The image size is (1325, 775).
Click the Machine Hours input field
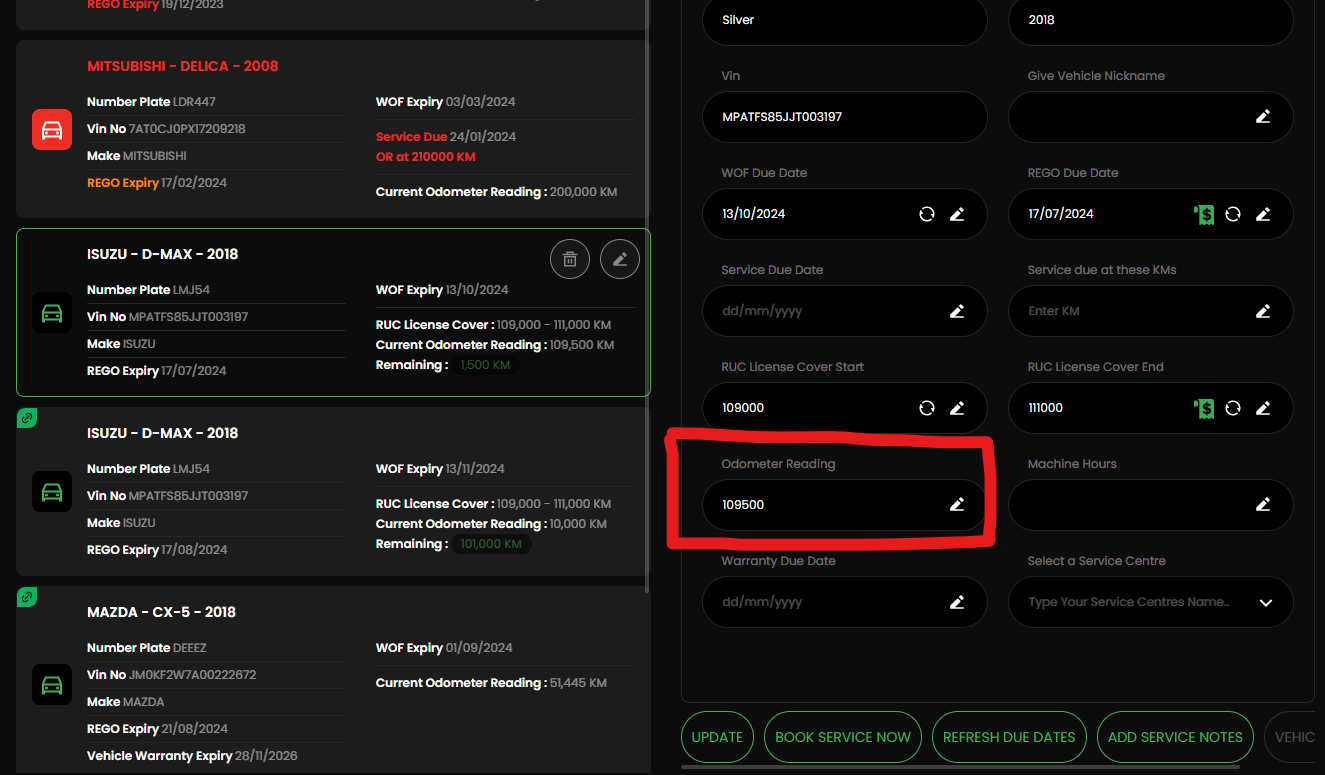tap(1151, 505)
